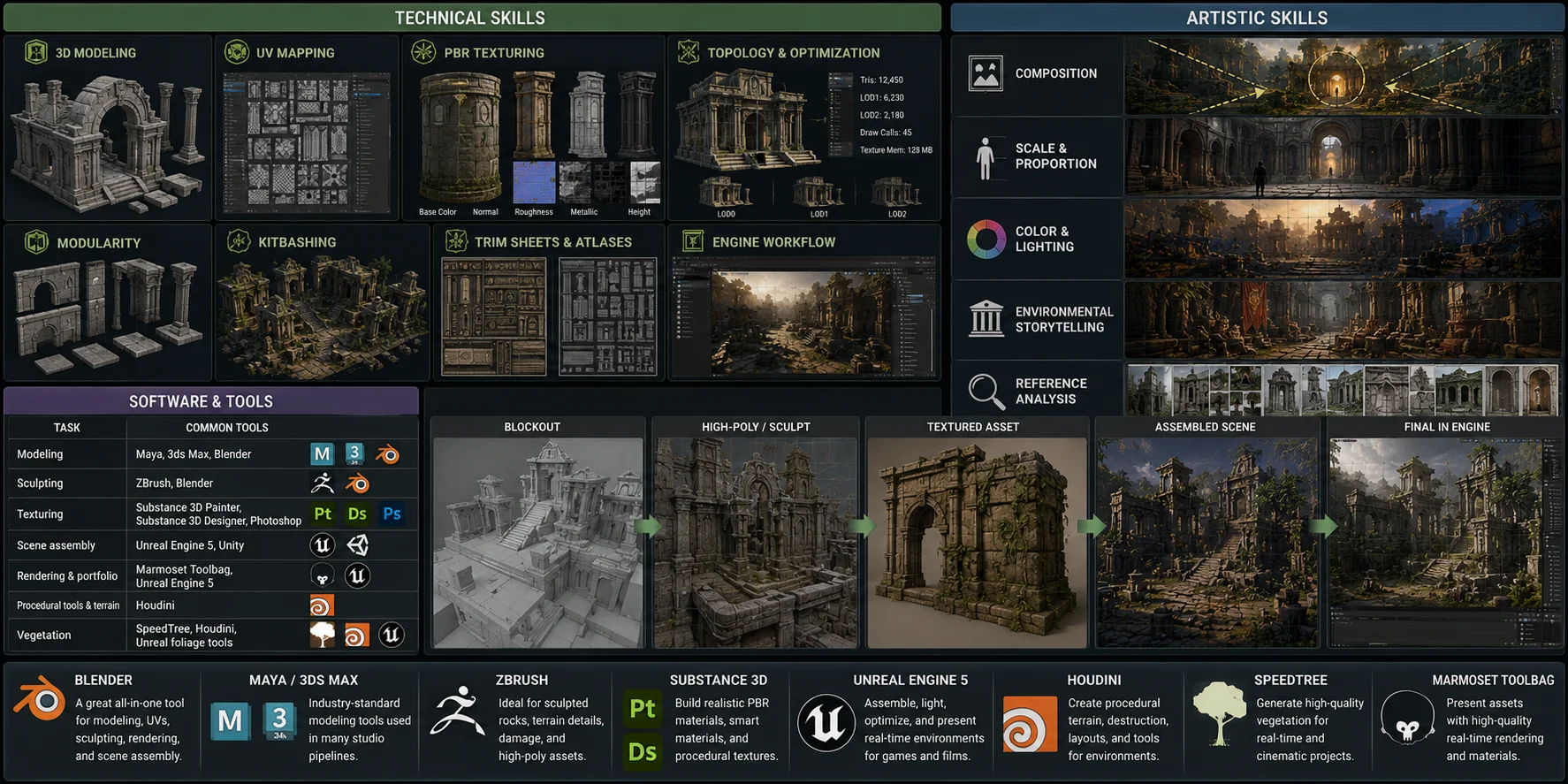Click the Color & Lighting color wheel
The width and height of the screenshot is (1568, 784).
(x=986, y=239)
